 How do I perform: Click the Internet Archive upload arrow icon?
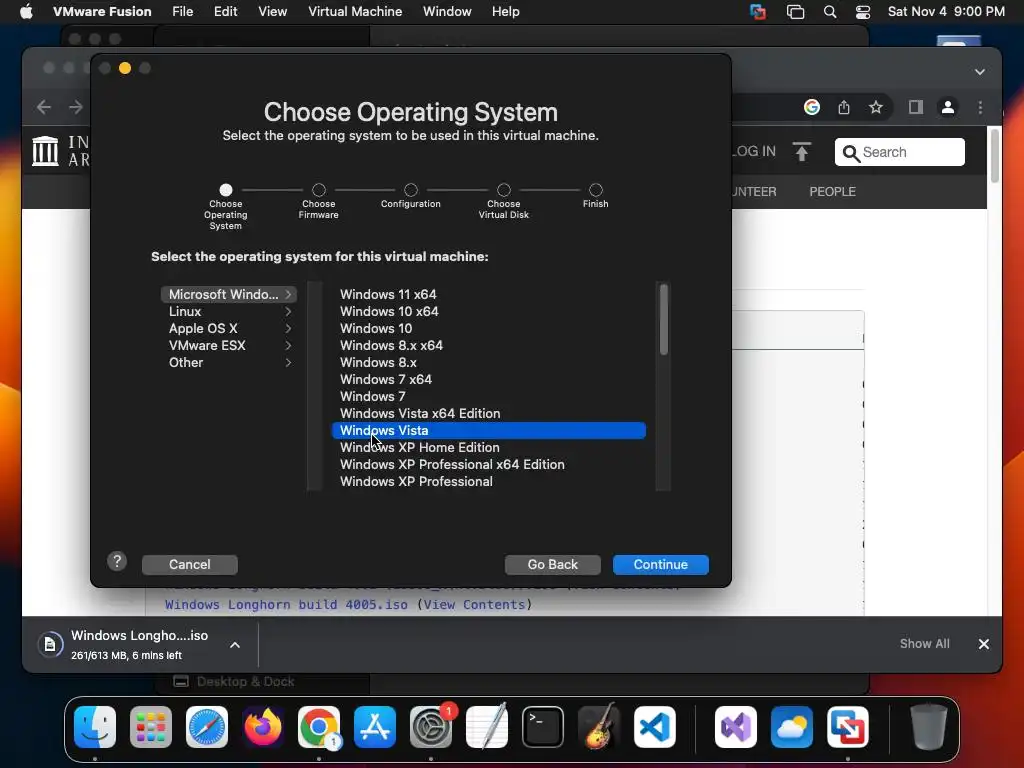(802, 152)
